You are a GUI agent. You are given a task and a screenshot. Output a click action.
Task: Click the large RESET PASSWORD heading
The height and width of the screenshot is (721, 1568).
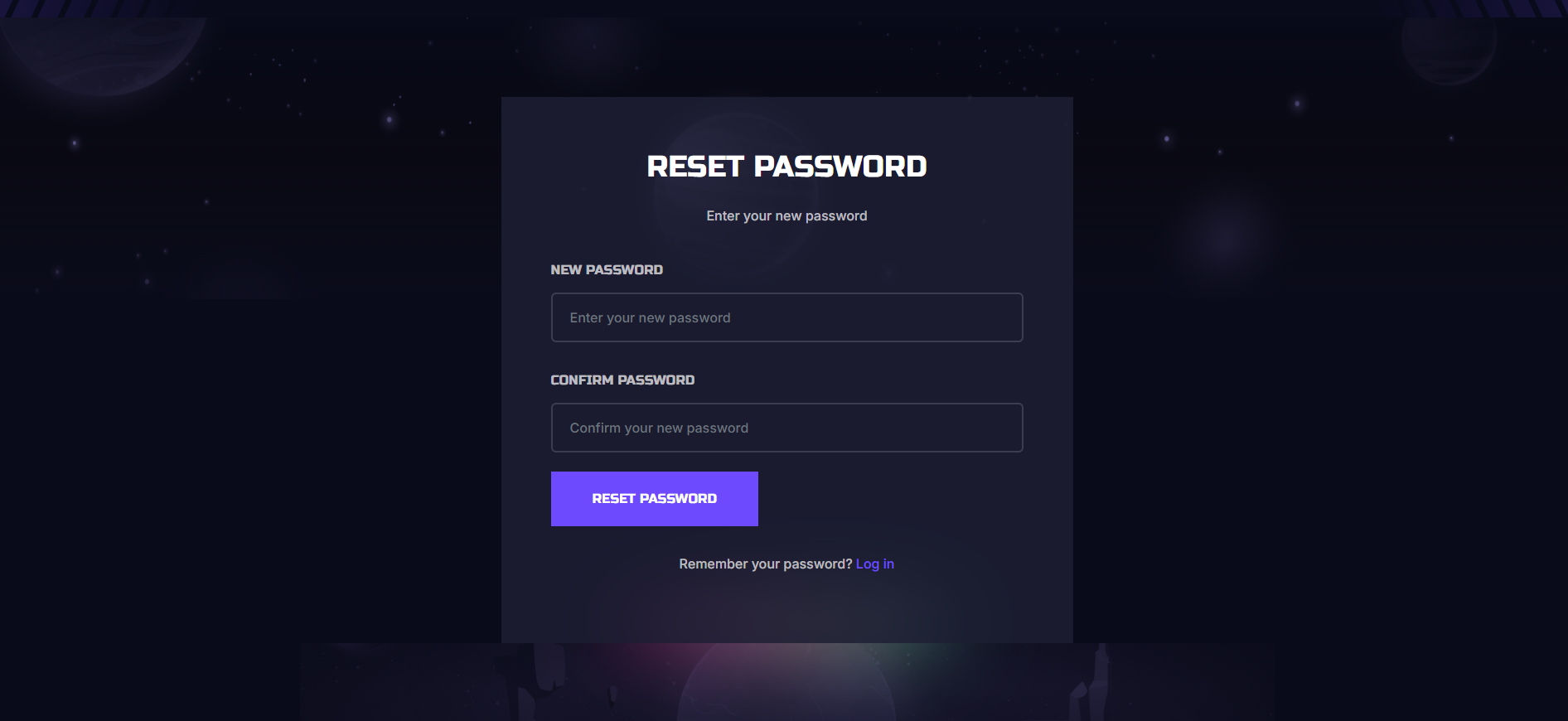786,167
